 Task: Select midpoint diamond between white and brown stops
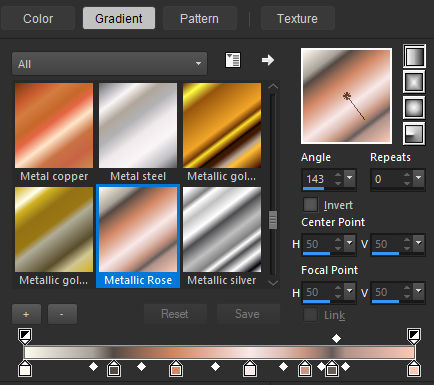pyautogui.click(x=93, y=367)
